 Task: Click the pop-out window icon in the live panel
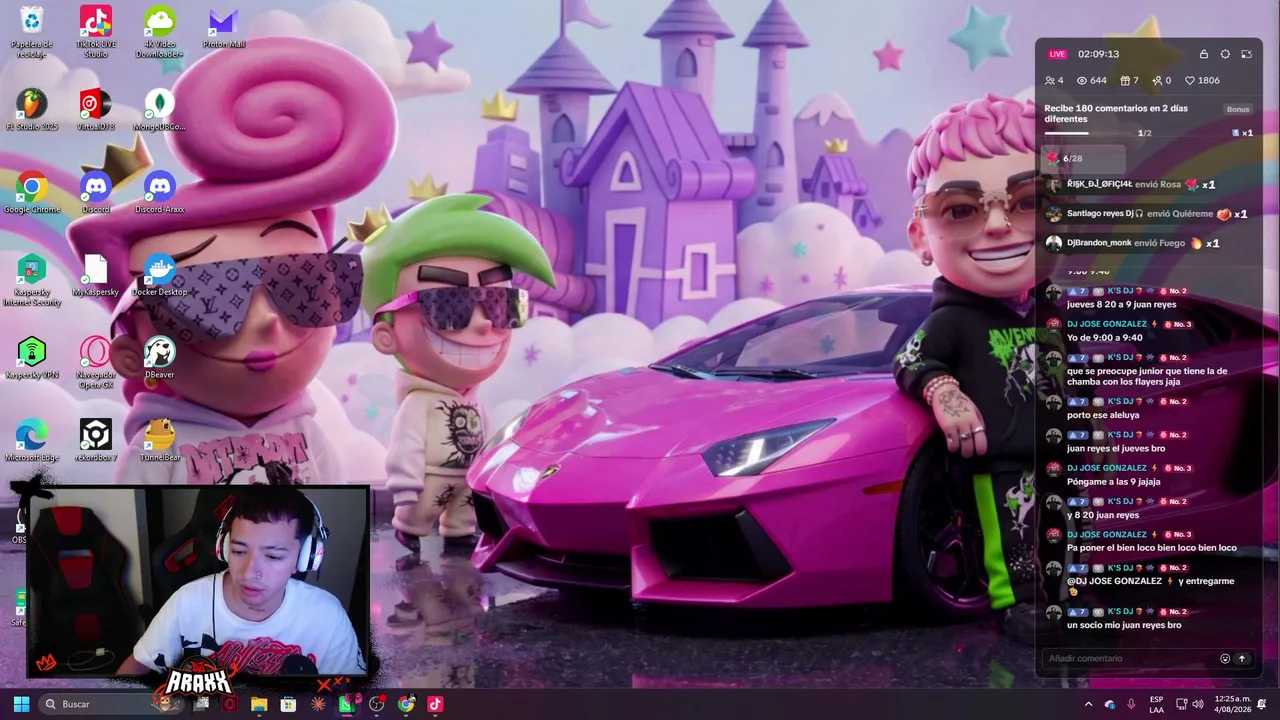[1247, 54]
